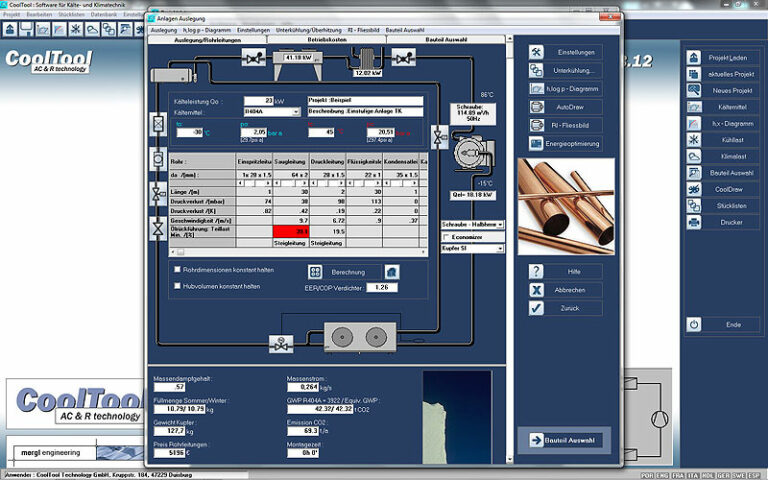768x480 pixels.
Task: Open Stücklisten icon in right panel
Action: click(694, 206)
